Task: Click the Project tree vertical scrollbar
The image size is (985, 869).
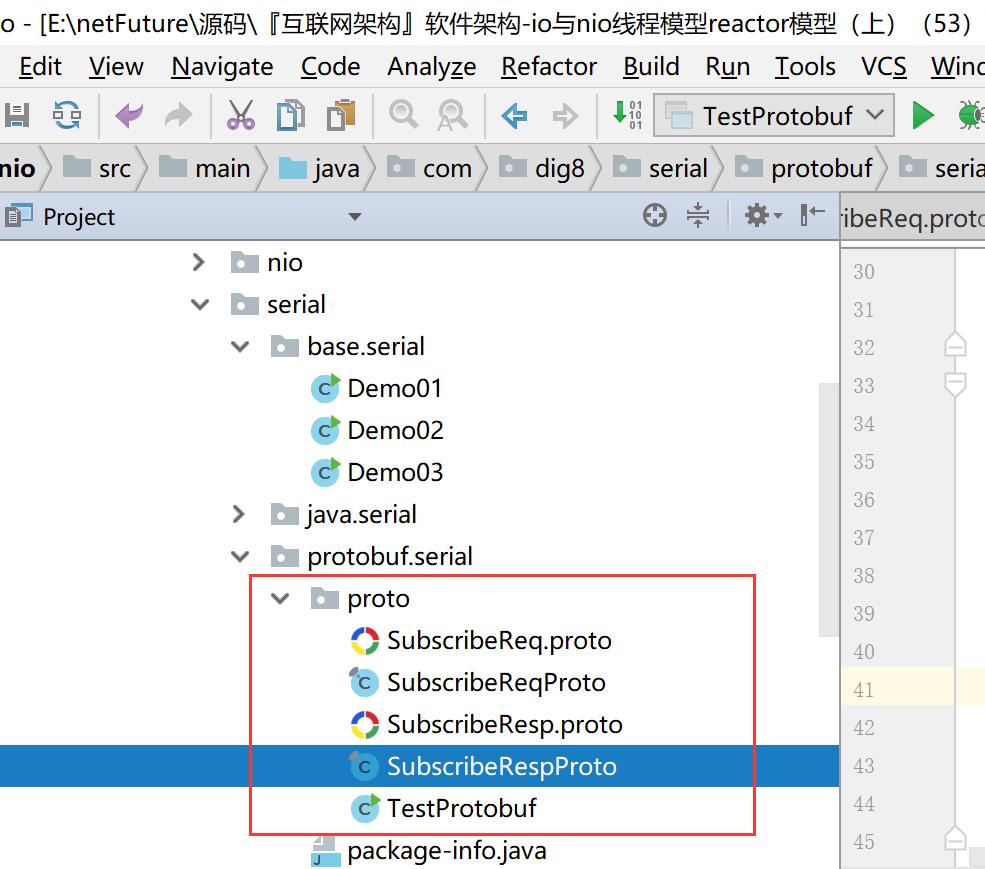Action: [x=829, y=509]
